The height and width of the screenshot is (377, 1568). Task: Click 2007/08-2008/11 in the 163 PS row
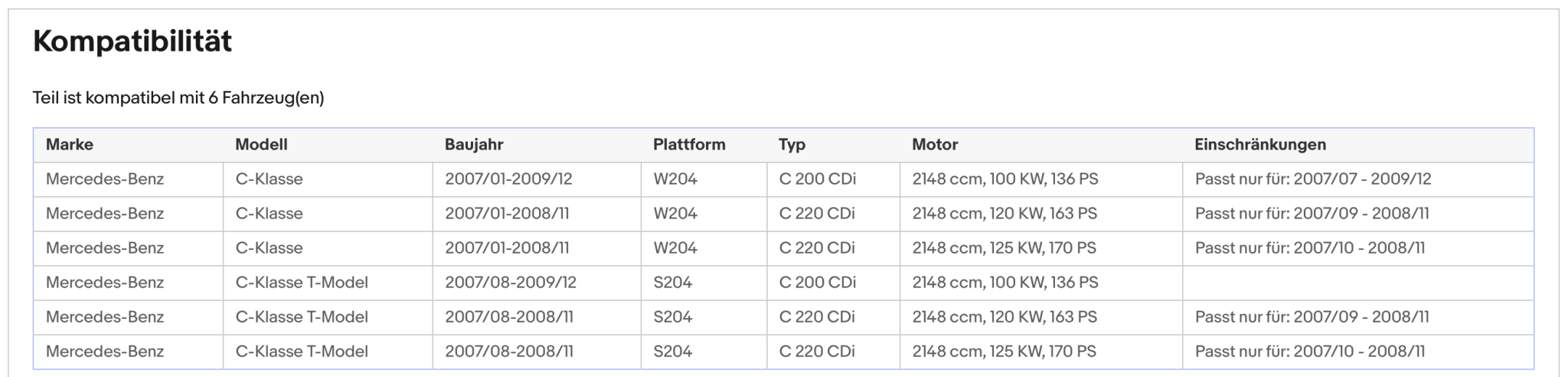click(509, 317)
